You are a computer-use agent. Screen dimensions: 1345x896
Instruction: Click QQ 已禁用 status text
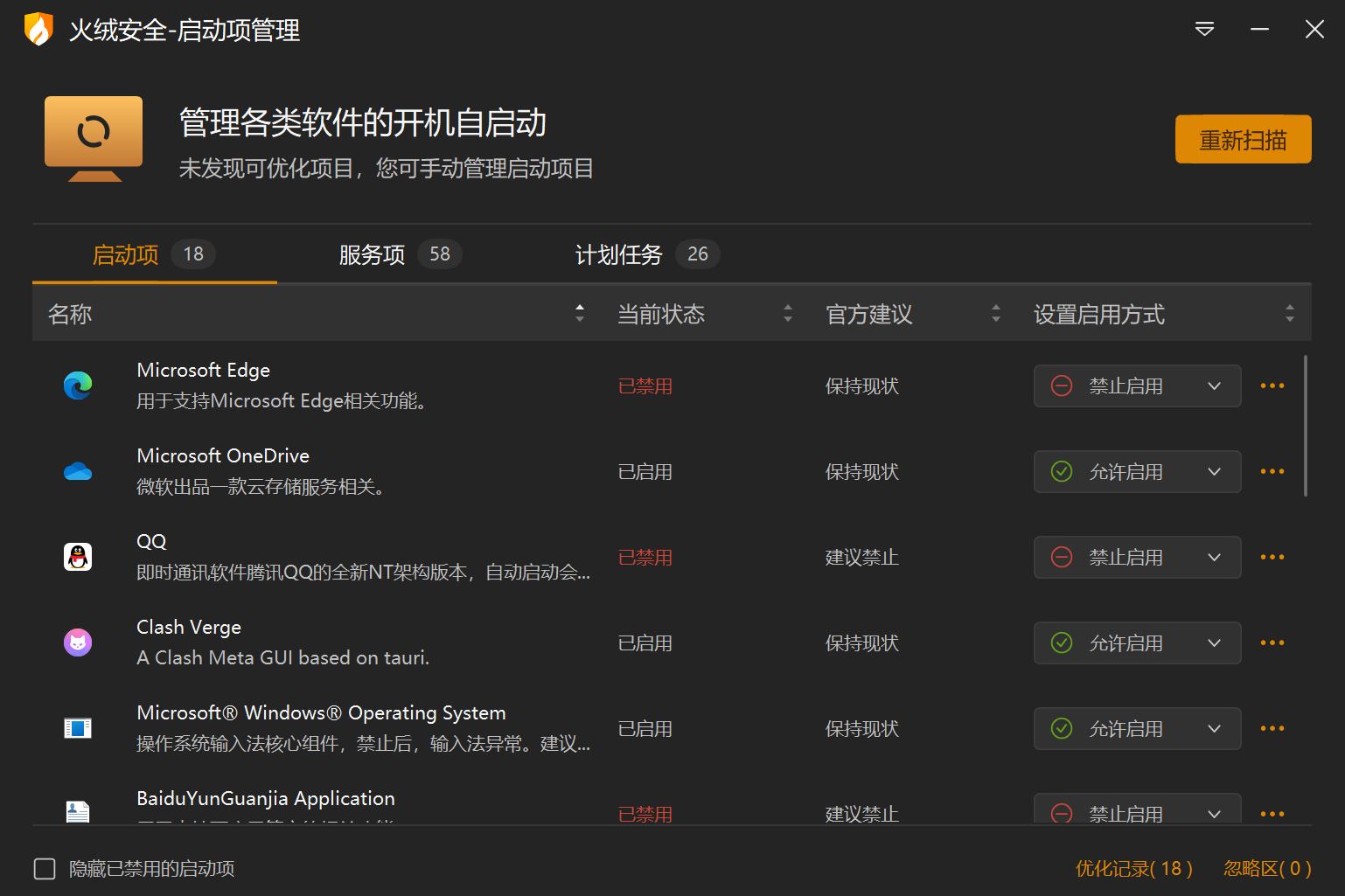(645, 557)
